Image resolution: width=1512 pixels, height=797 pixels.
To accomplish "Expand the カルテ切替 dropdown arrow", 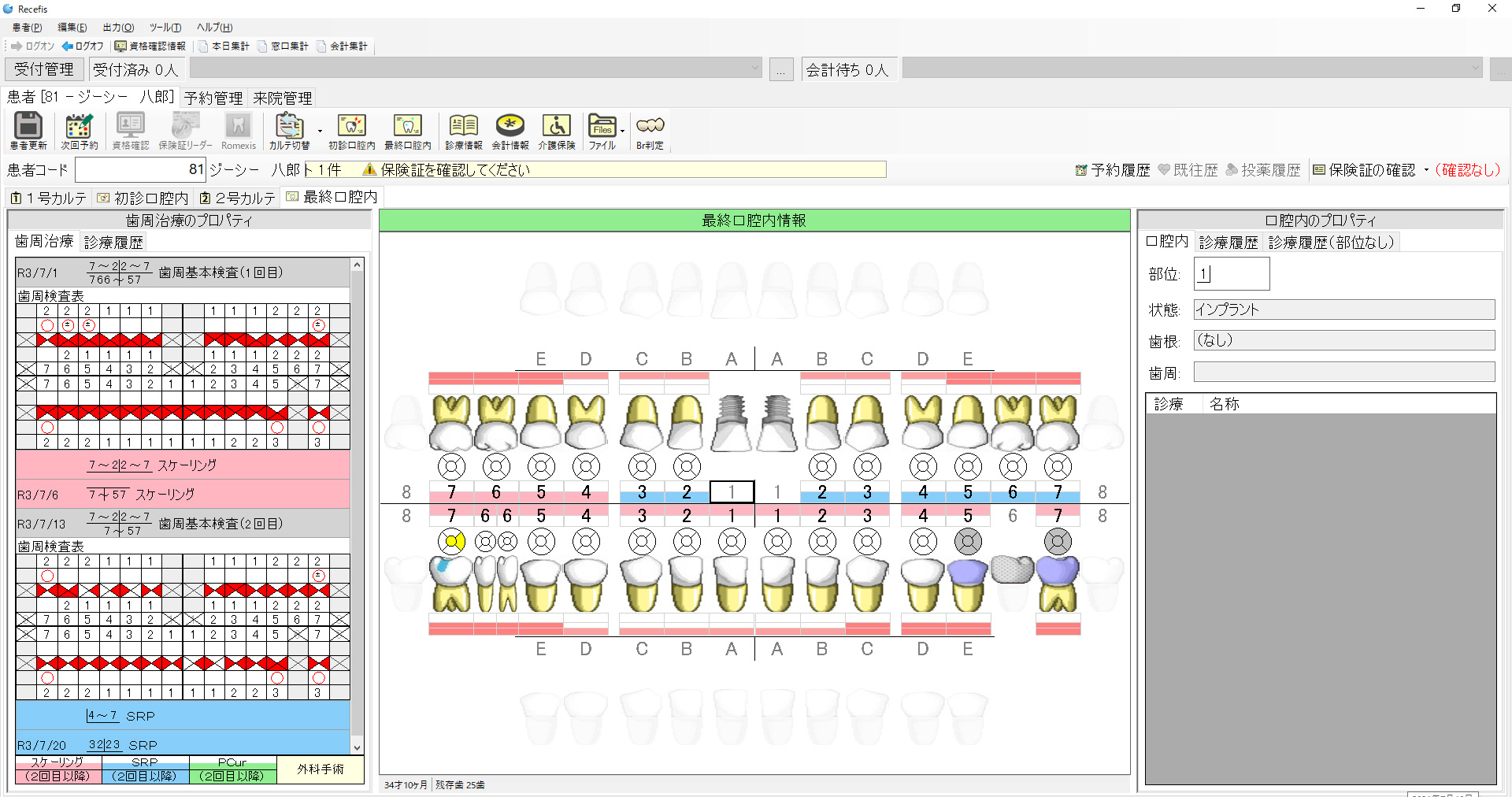I will [320, 131].
